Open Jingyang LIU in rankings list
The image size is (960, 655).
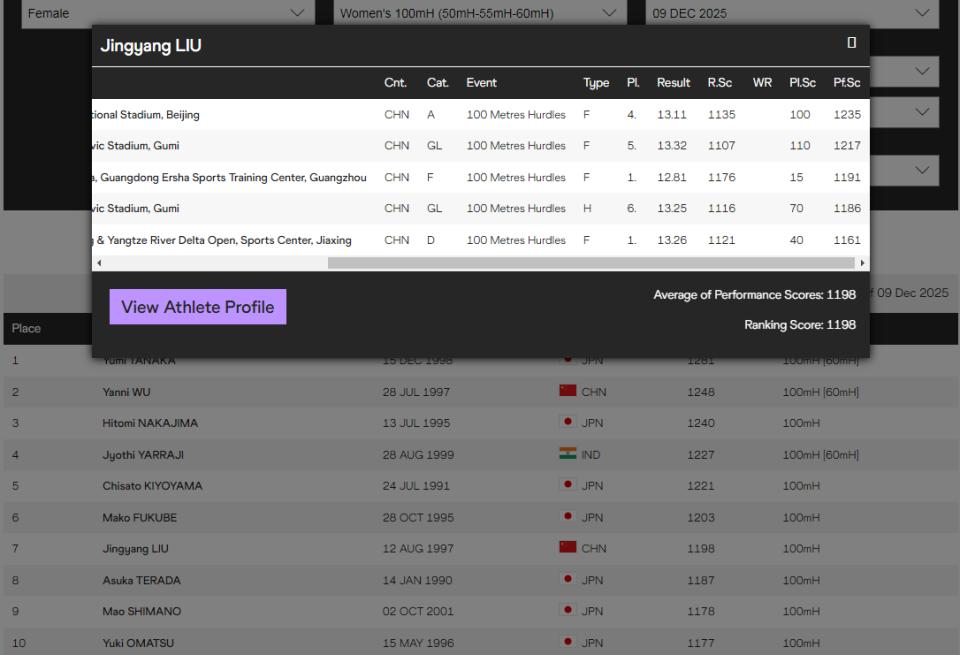(x=135, y=549)
